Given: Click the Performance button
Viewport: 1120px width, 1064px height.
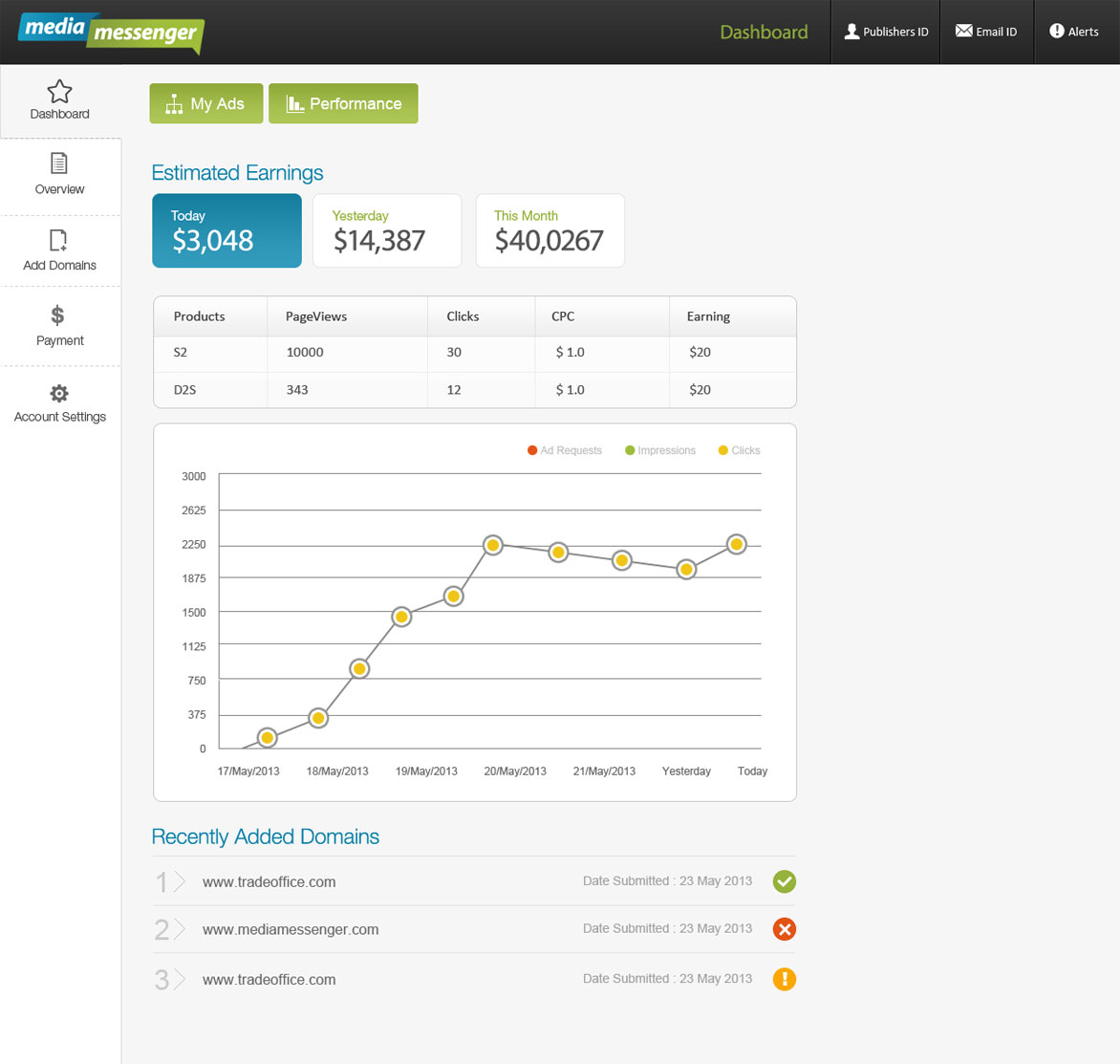Looking at the screenshot, I should pyautogui.click(x=343, y=103).
